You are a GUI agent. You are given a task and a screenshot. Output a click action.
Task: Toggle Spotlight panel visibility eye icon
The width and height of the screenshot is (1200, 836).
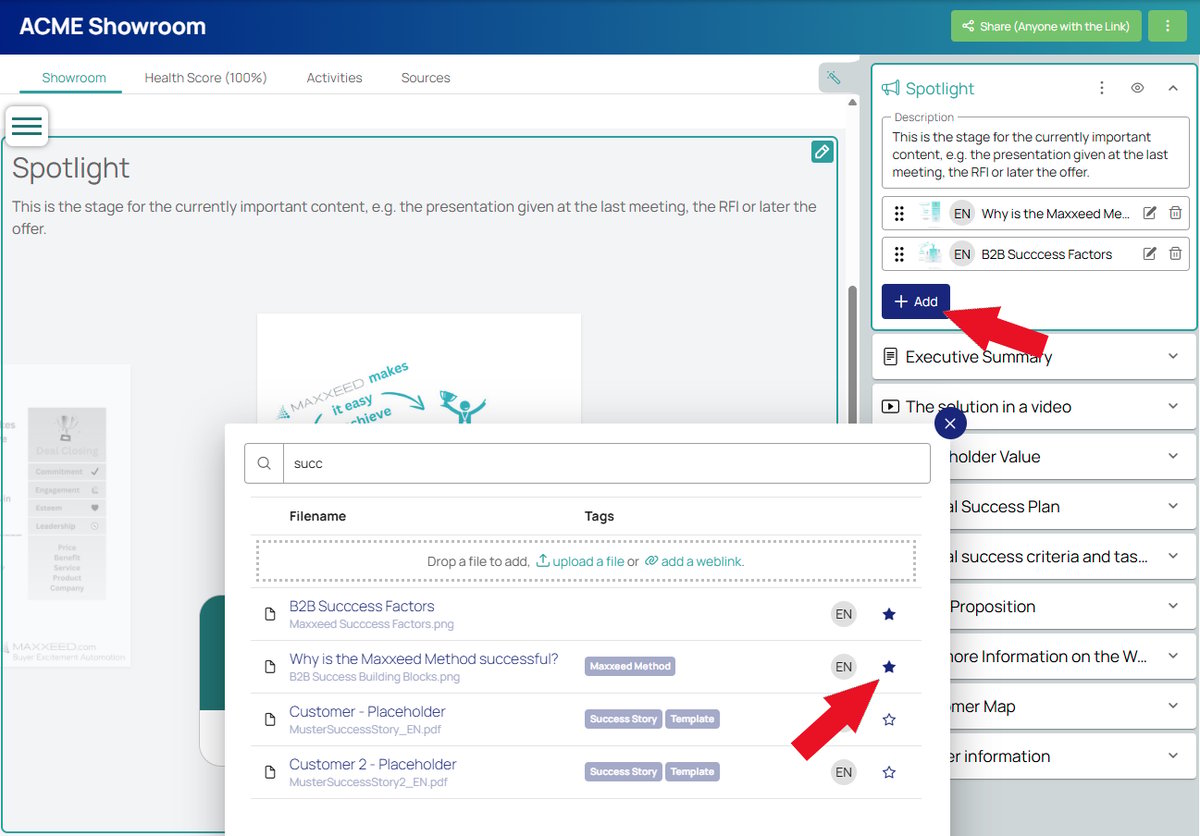(x=1137, y=88)
